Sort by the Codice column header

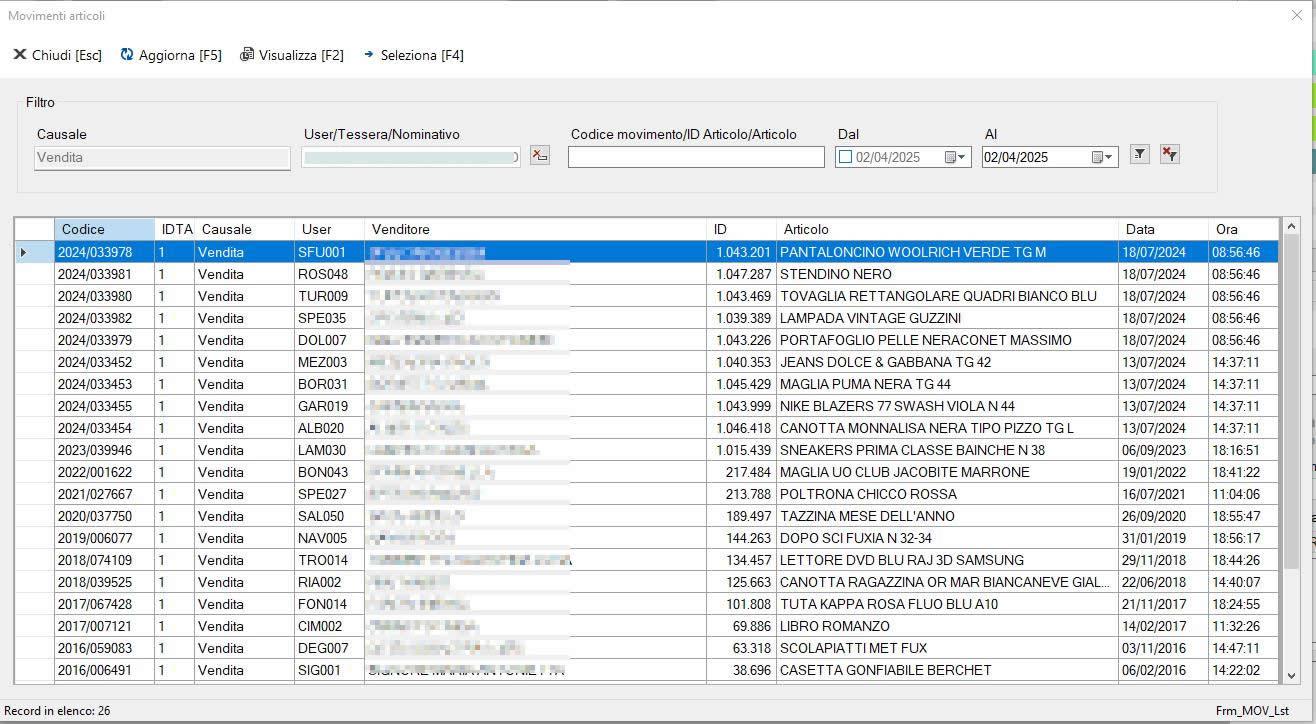104,229
